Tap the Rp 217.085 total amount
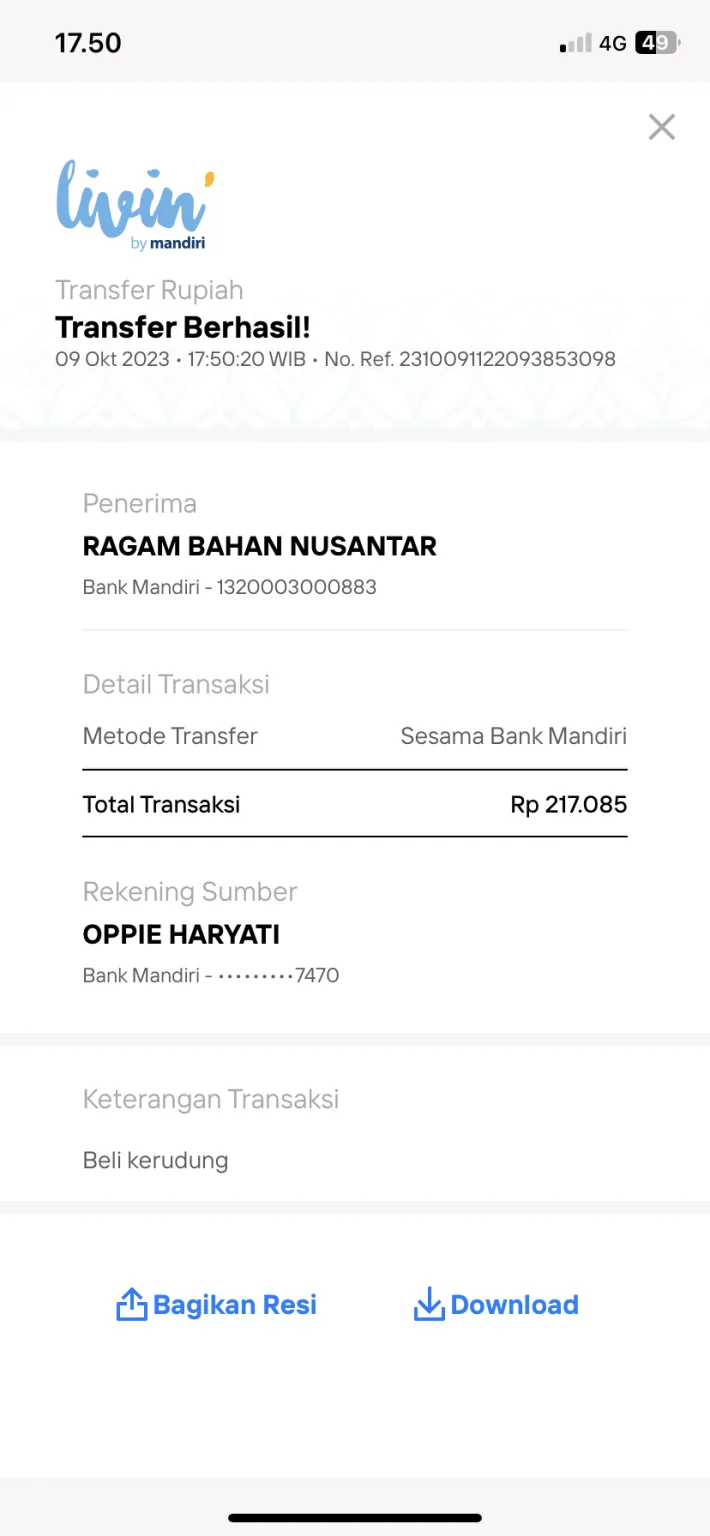Viewport: 710px width, 1536px height. point(569,804)
